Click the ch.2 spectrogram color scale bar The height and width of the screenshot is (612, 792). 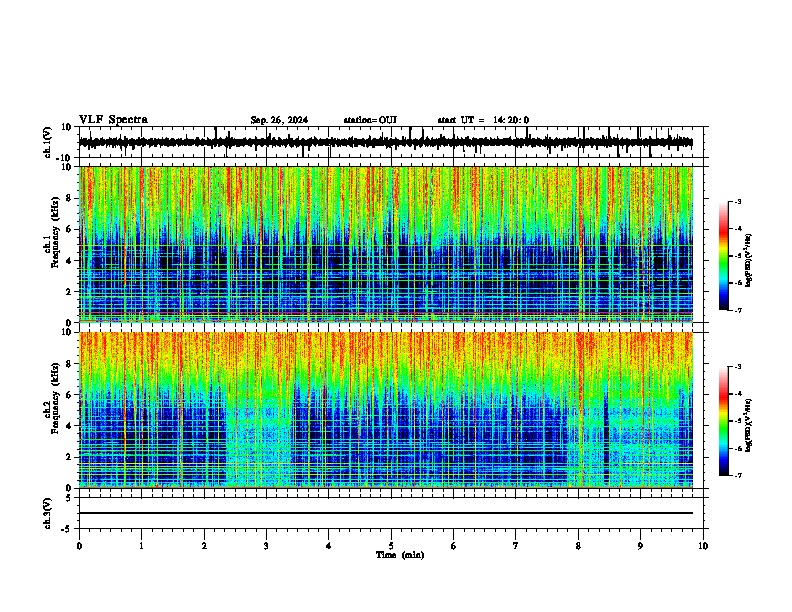point(724,421)
